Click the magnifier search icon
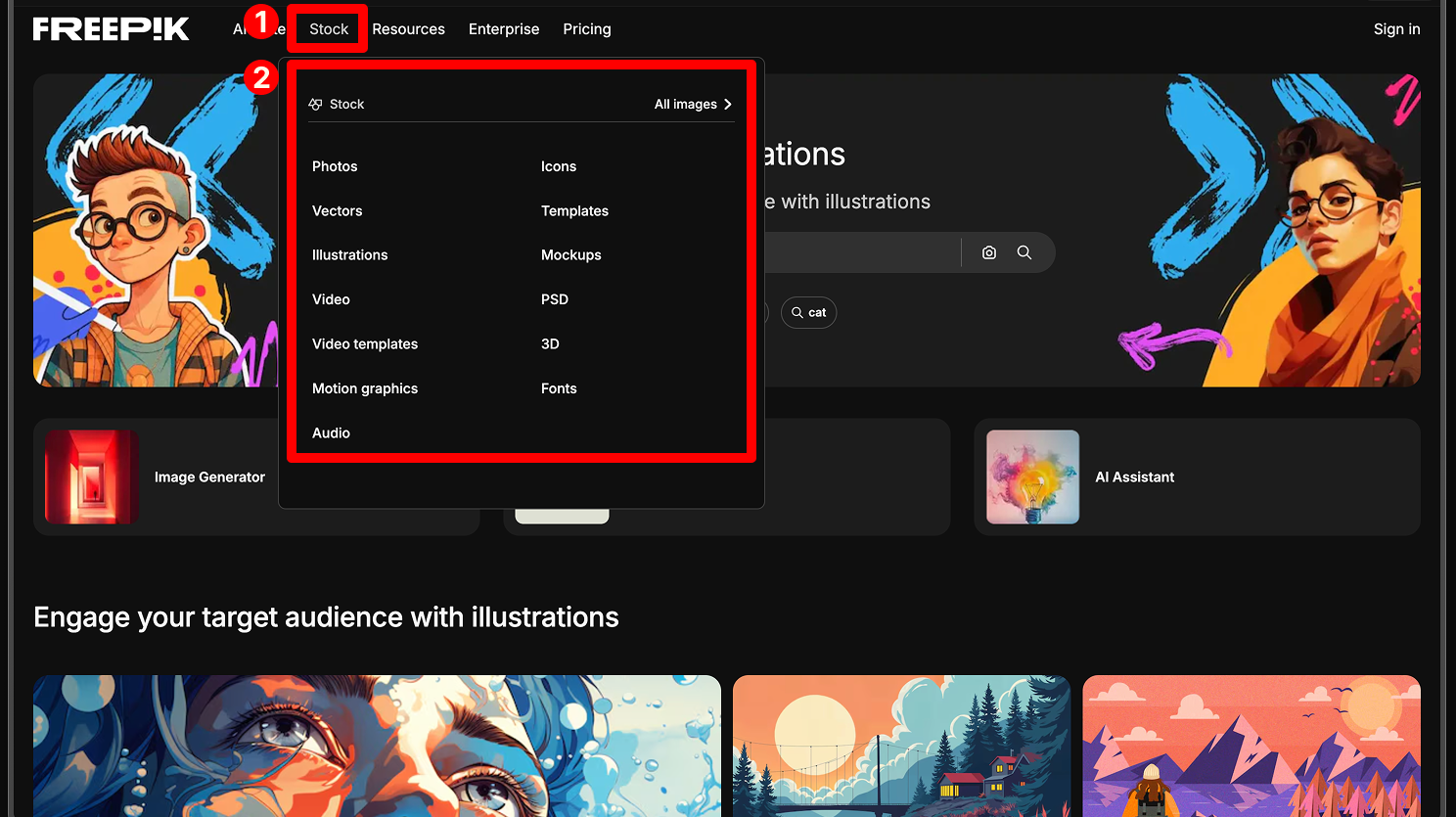This screenshot has height=817, width=1456. pos(1024,252)
